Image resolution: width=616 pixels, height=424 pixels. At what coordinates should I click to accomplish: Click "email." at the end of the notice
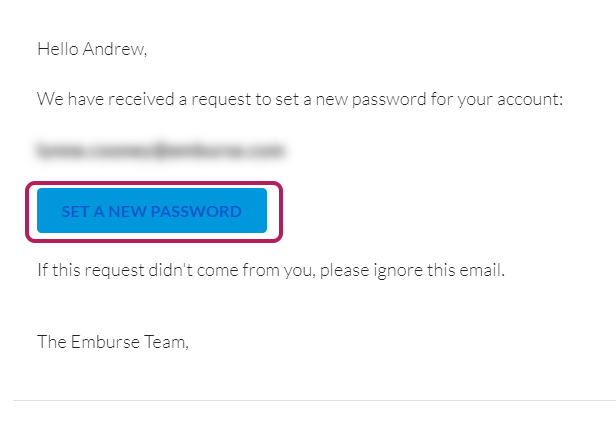[x=481, y=270]
